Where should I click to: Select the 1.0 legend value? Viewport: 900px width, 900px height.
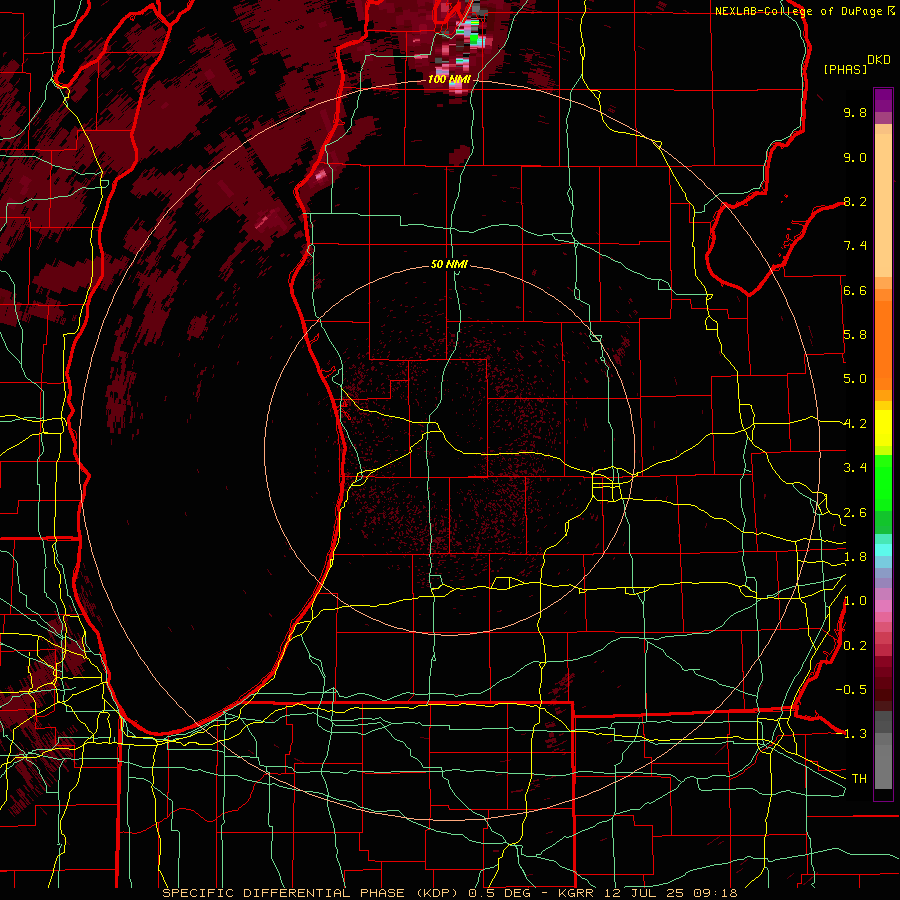pos(855,601)
